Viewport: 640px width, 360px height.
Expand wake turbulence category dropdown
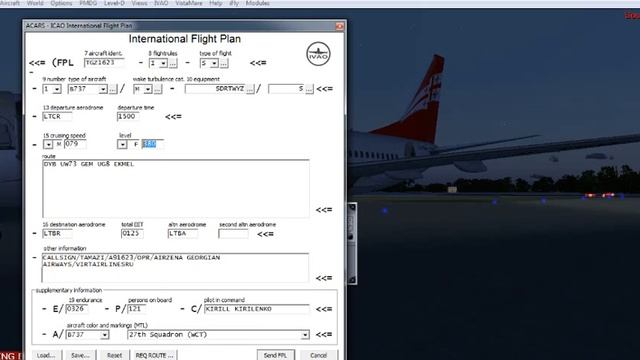point(148,89)
